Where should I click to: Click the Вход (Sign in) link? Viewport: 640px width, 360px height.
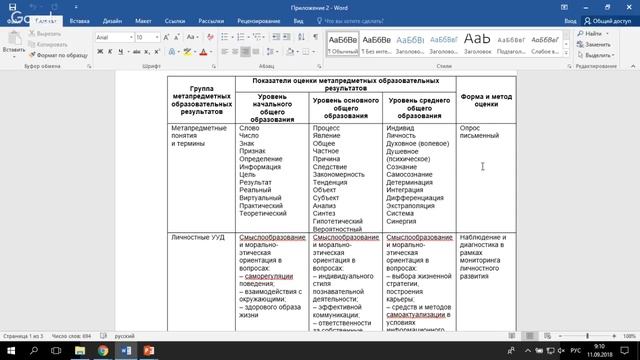tap(570, 21)
